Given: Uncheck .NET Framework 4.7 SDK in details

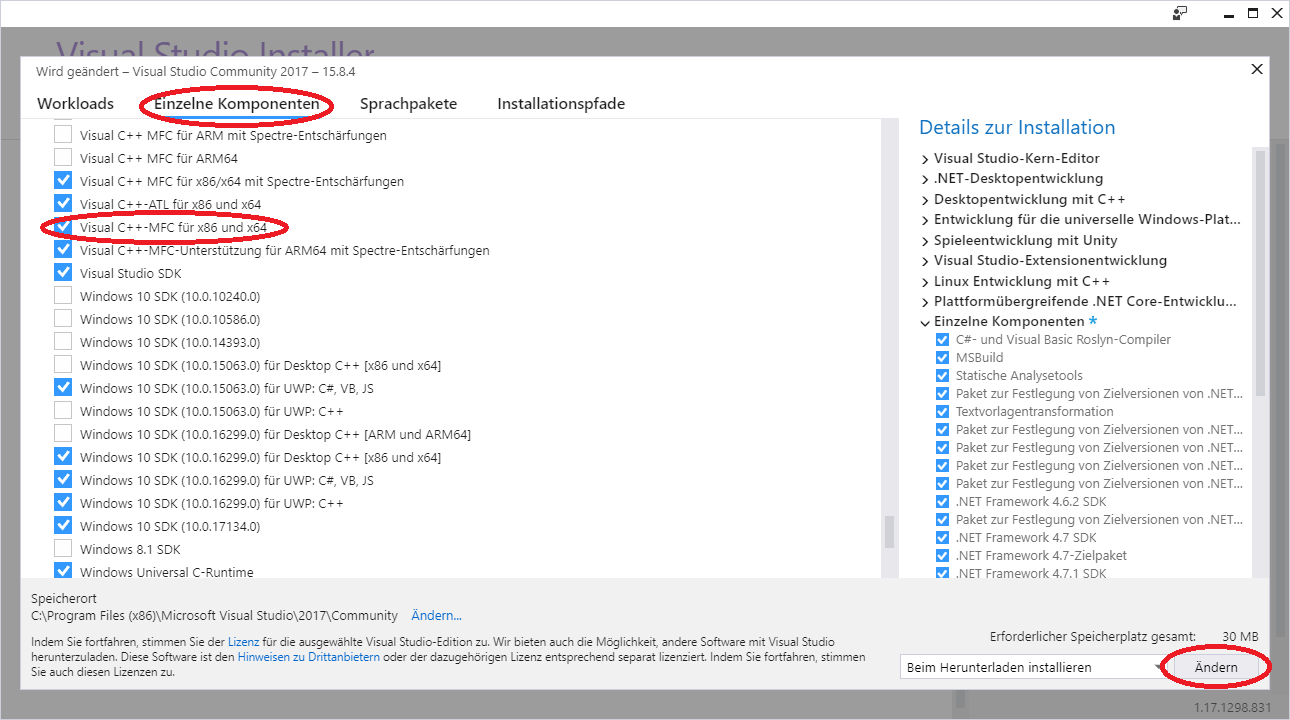Looking at the screenshot, I should pyautogui.click(x=942, y=538).
